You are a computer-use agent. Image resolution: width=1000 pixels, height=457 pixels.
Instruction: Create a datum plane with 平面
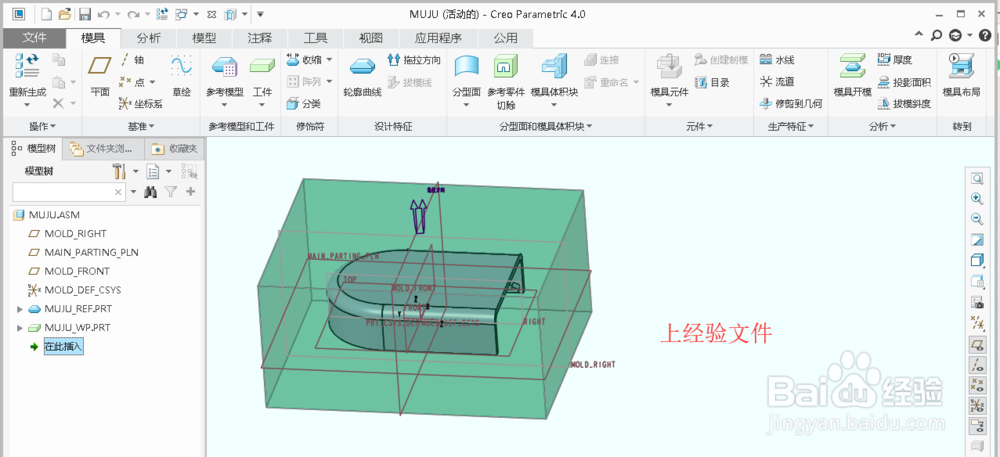pyautogui.click(x=99, y=76)
